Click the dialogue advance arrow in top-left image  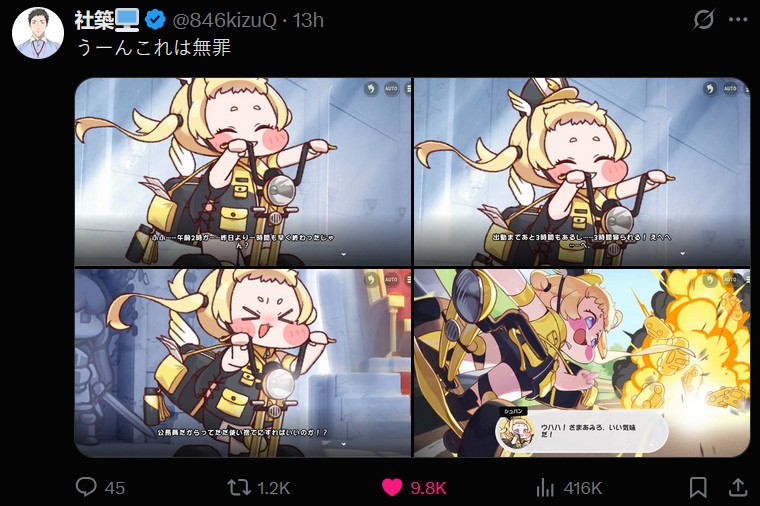[x=344, y=253]
